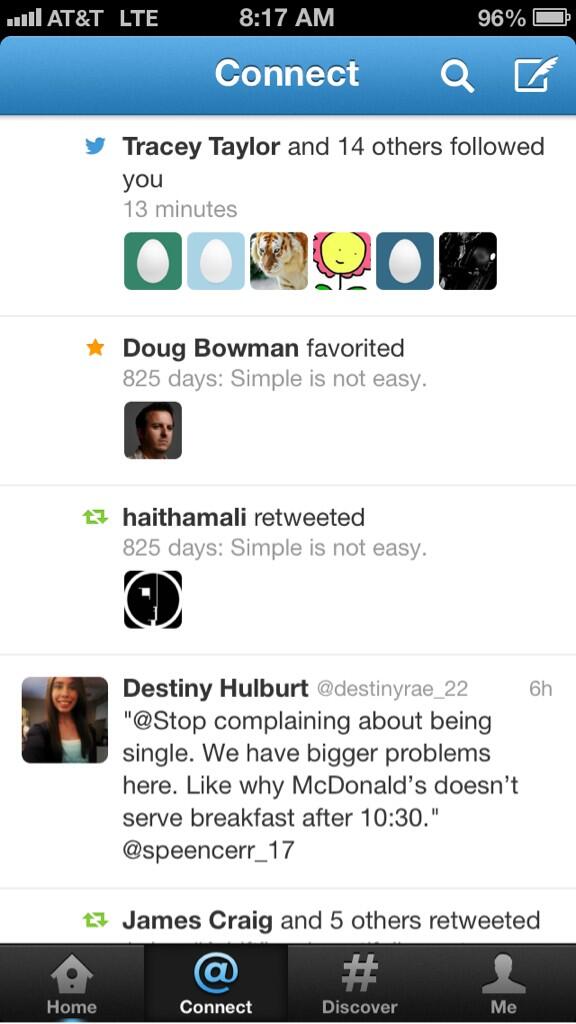Open the dark last follower avatar

tap(468, 261)
